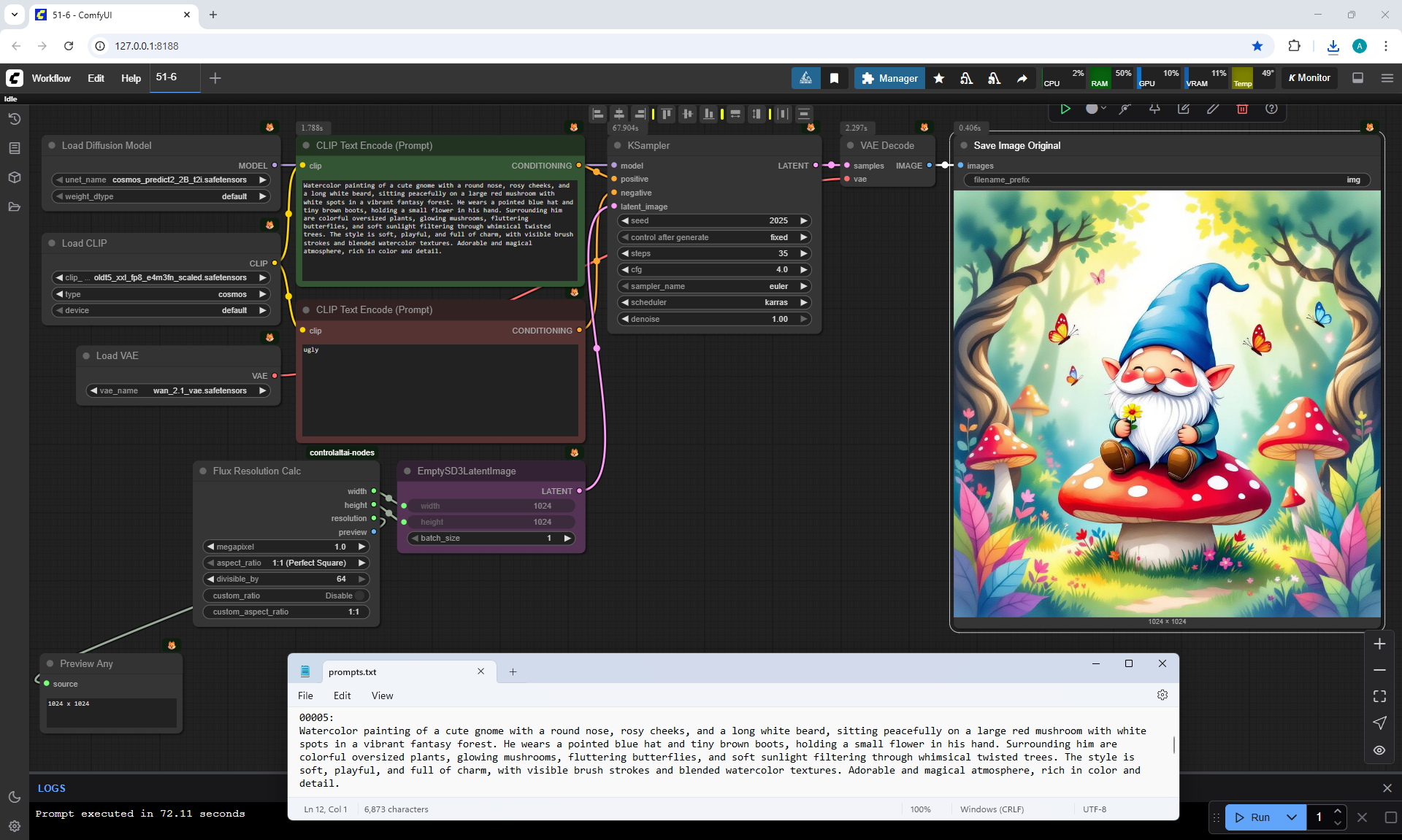Open the Workflow menu
Screen dimensions: 1402x840
point(51,78)
